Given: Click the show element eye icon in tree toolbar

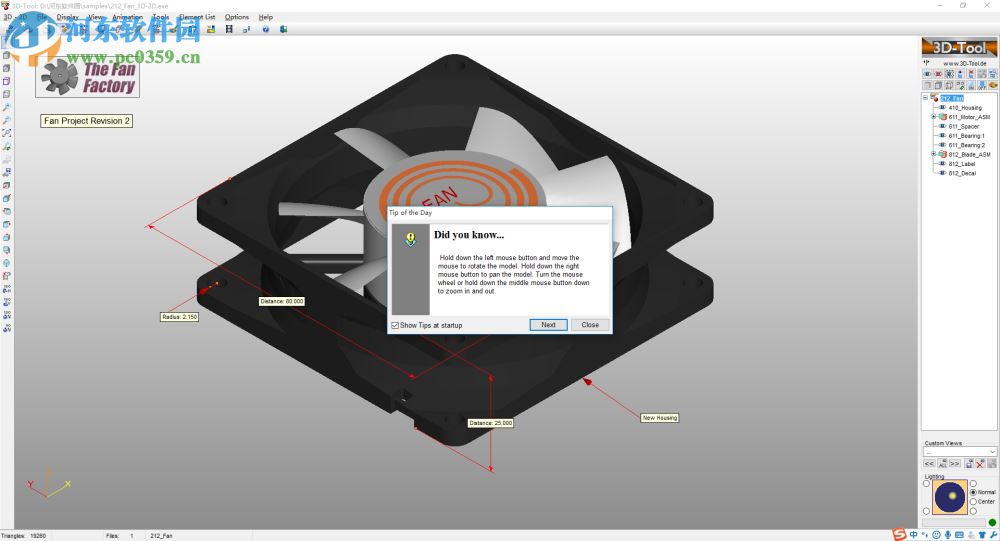Looking at the screenshot, I should pos(927,74).
